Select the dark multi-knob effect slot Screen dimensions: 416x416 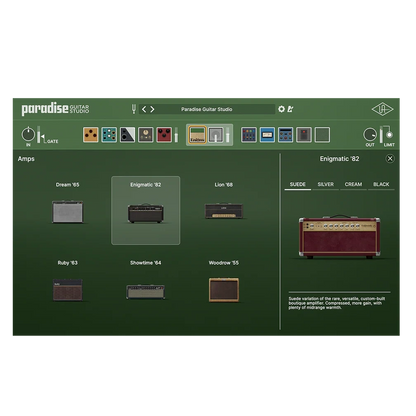click(x=249, y=135)
